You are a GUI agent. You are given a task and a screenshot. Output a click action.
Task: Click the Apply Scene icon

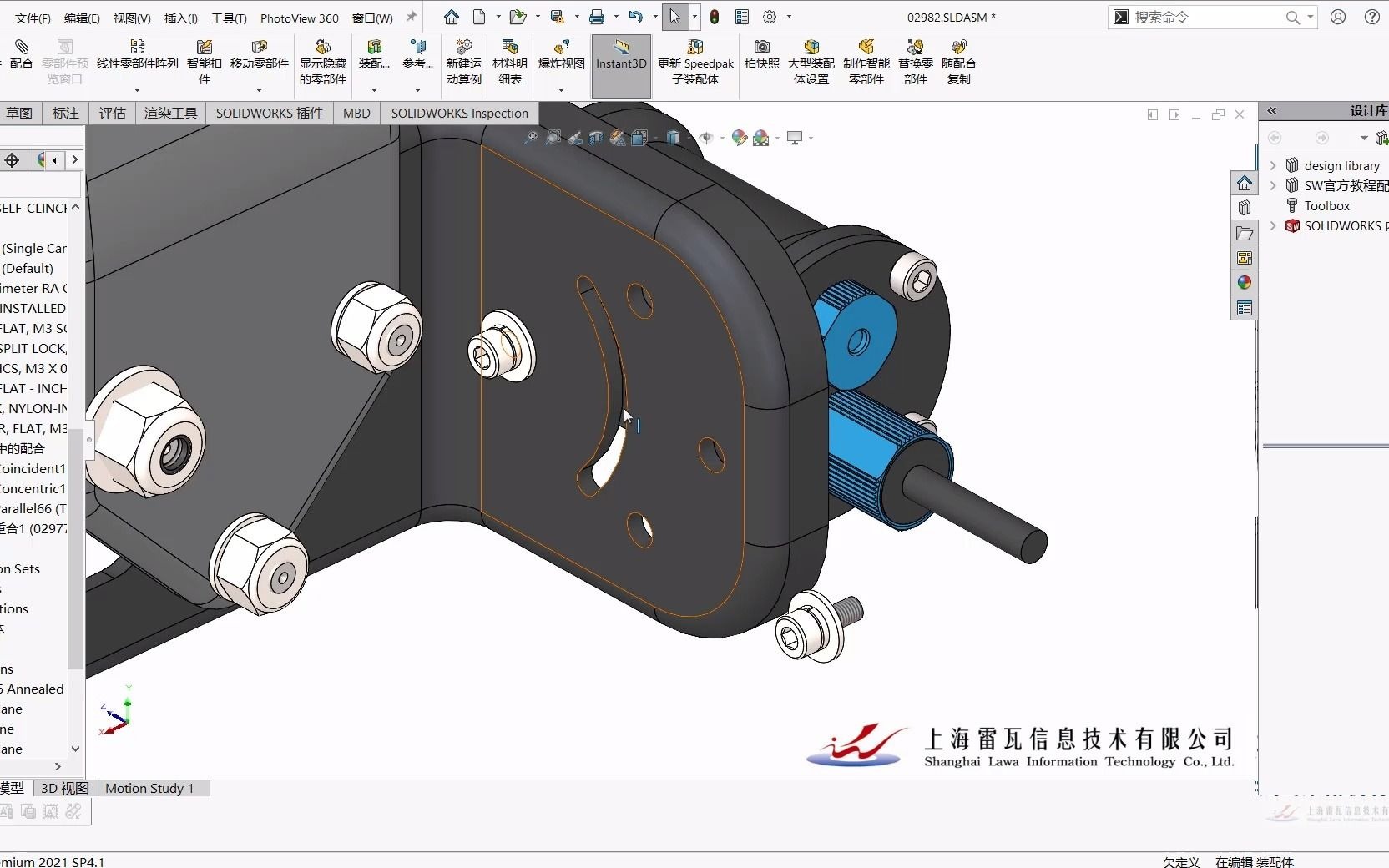760,138
